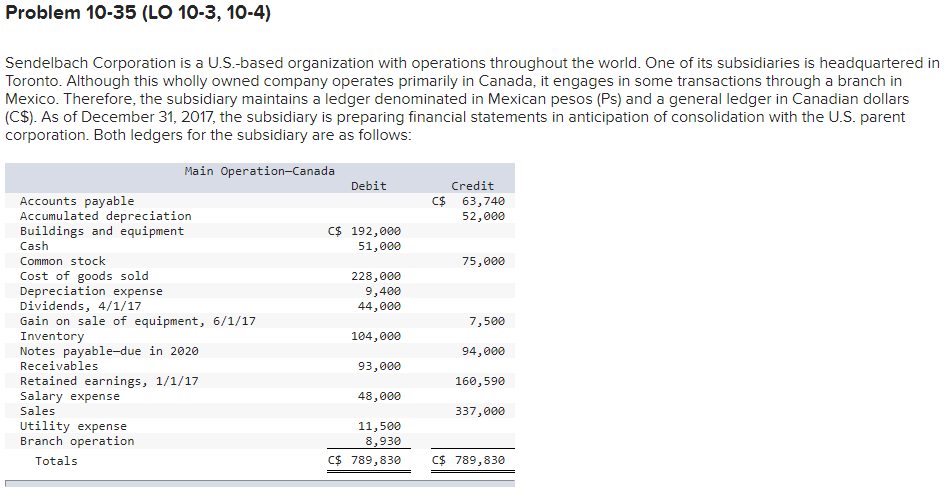Image resolution: width=950 pixels, height=497 pixels.
Task: Click the word "Toronto" in the paragraph
Action: point(34,81)
